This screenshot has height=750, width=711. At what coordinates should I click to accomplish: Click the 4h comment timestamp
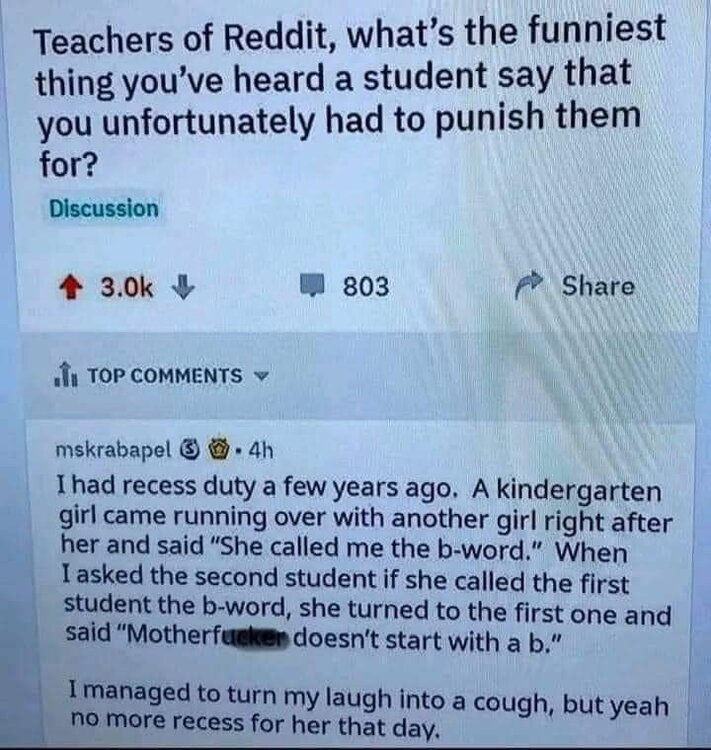point(261,450)
